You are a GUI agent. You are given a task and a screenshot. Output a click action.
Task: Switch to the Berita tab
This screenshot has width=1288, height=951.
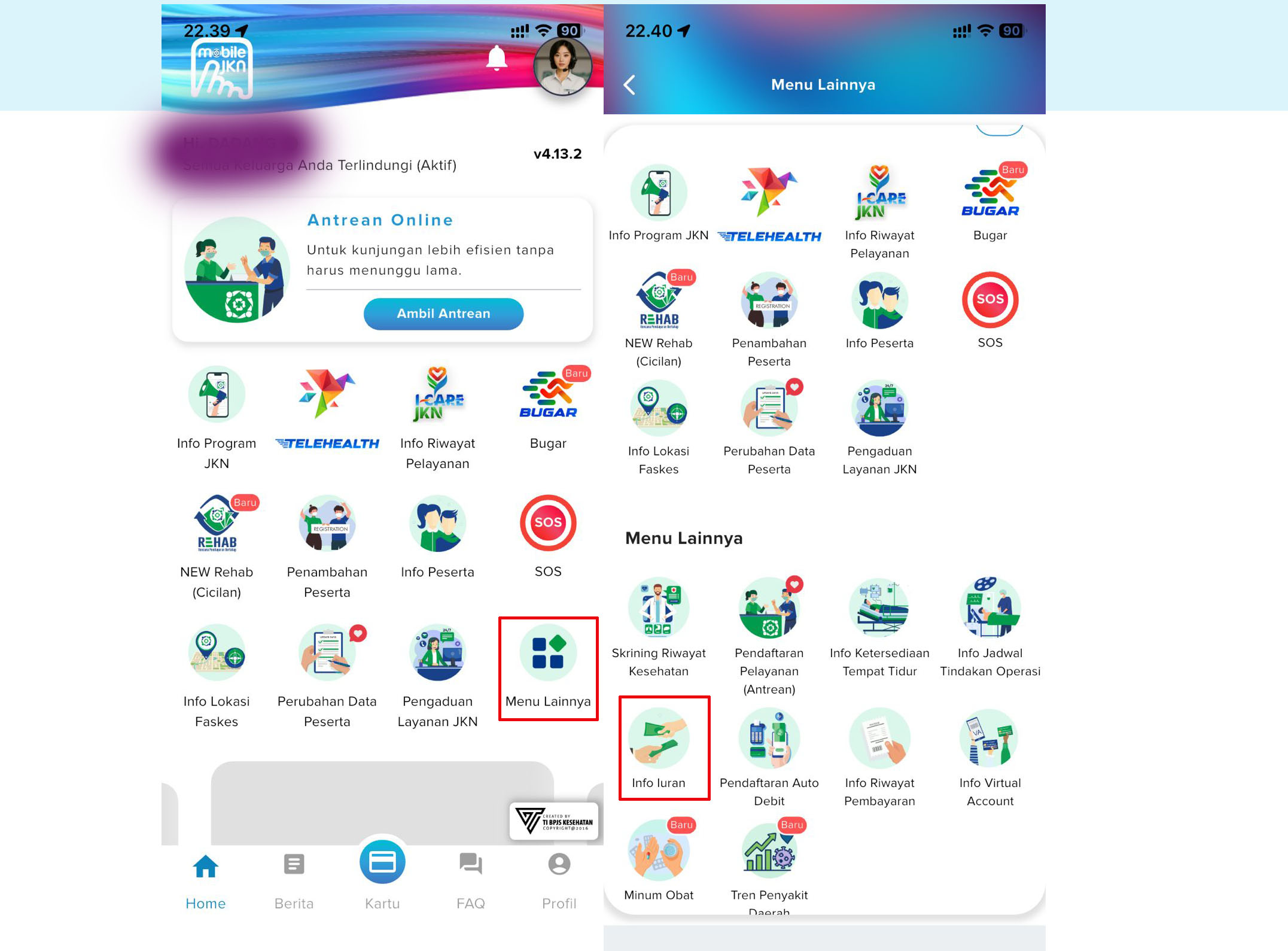click(294, 881)
